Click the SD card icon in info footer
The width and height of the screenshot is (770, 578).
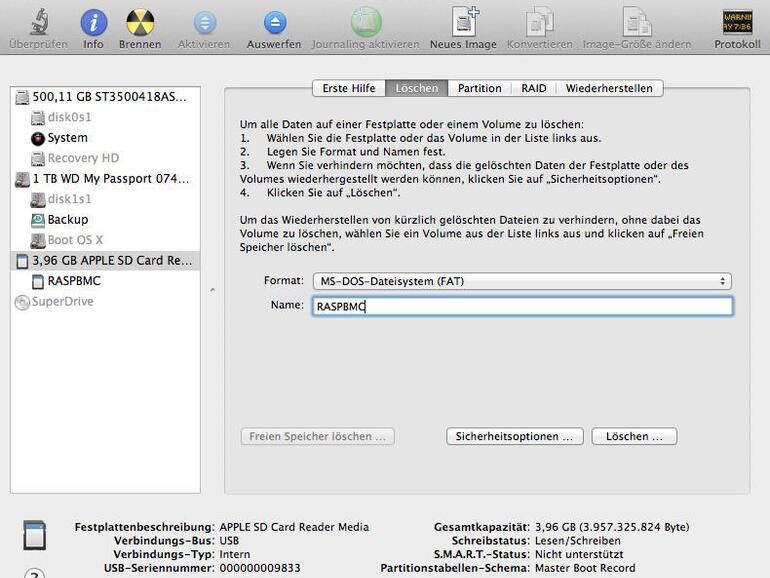[x=35, y=535]
